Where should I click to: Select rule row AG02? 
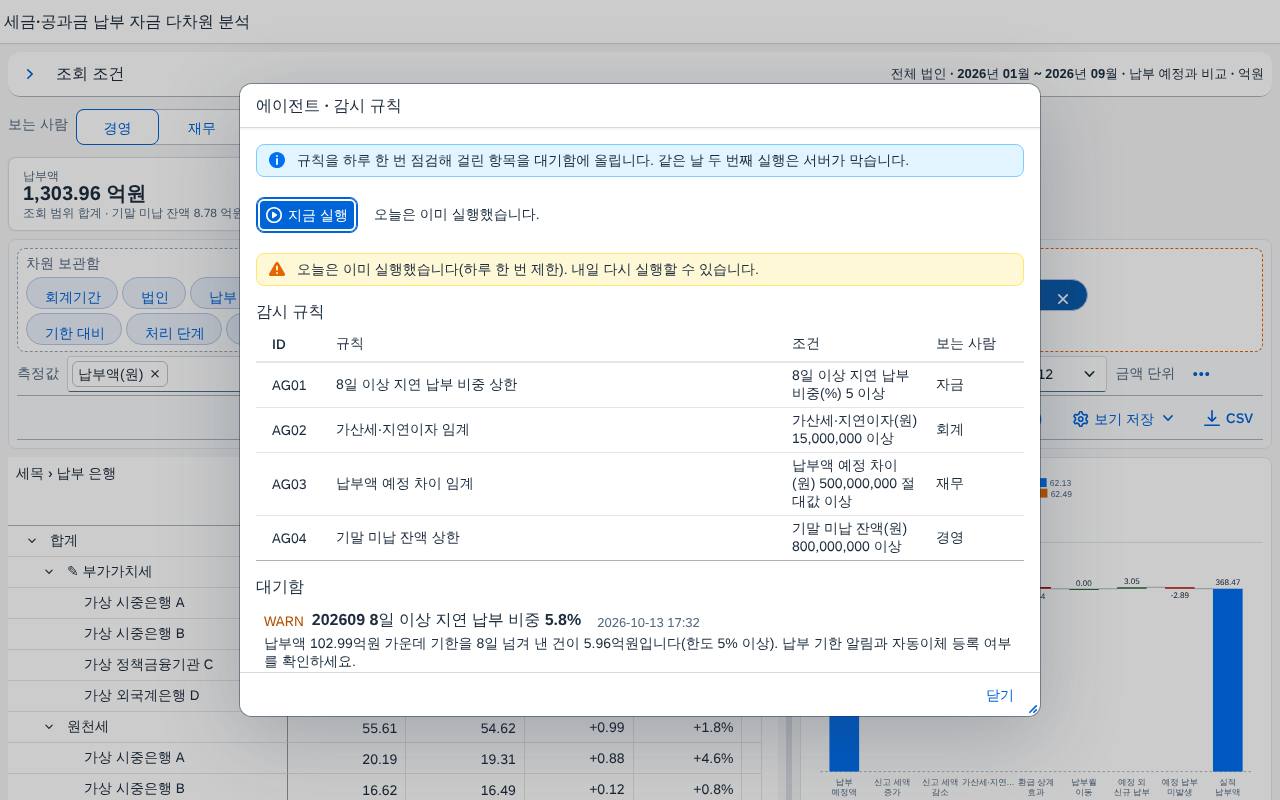(640, 430)
